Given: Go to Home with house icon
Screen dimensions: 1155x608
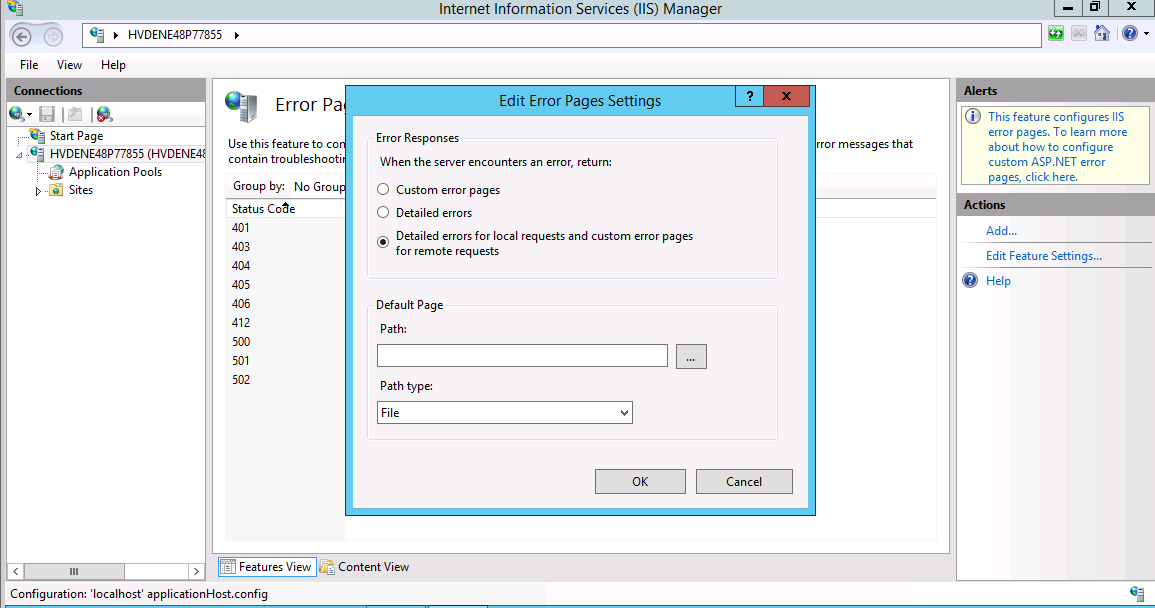Looking at the screenshot, I should click(x=1102, y=33).
